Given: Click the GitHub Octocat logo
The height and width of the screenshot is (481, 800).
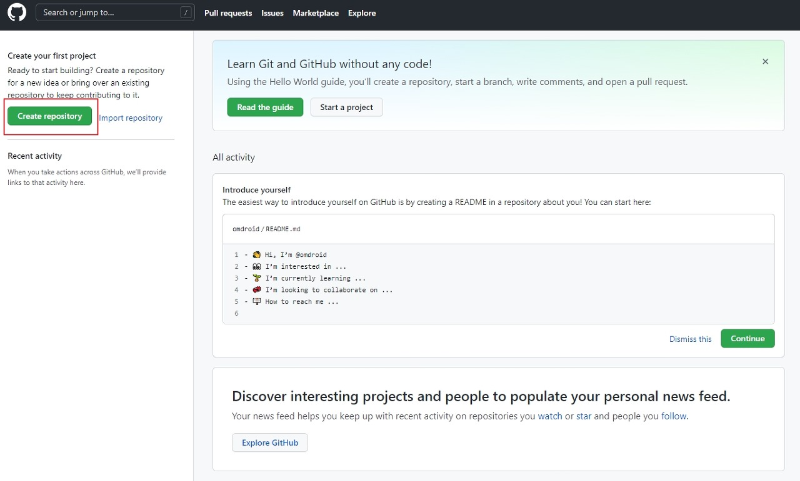Looking at the screenshot, I should coord(16,12).
